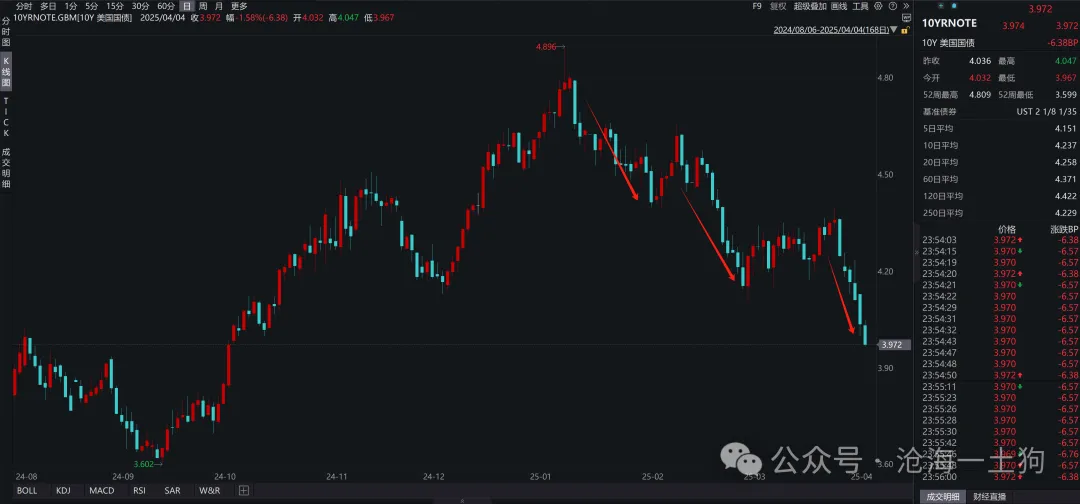Image resolution: width=1080 pixels, height=504 pixels.
Task: Open the 画线 drawing tool
Action: 838,6
